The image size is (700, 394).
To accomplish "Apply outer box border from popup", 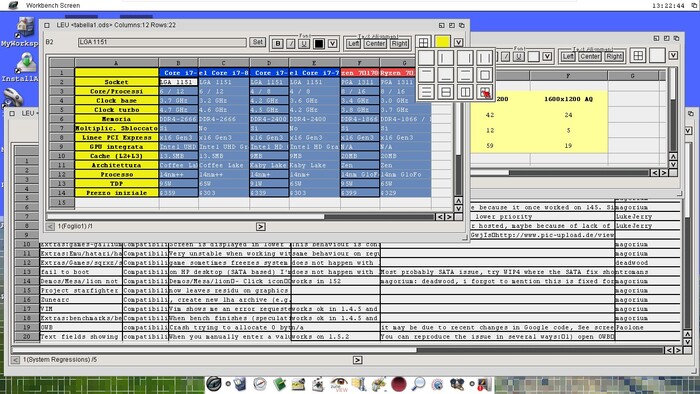I will tap(484, 75).
